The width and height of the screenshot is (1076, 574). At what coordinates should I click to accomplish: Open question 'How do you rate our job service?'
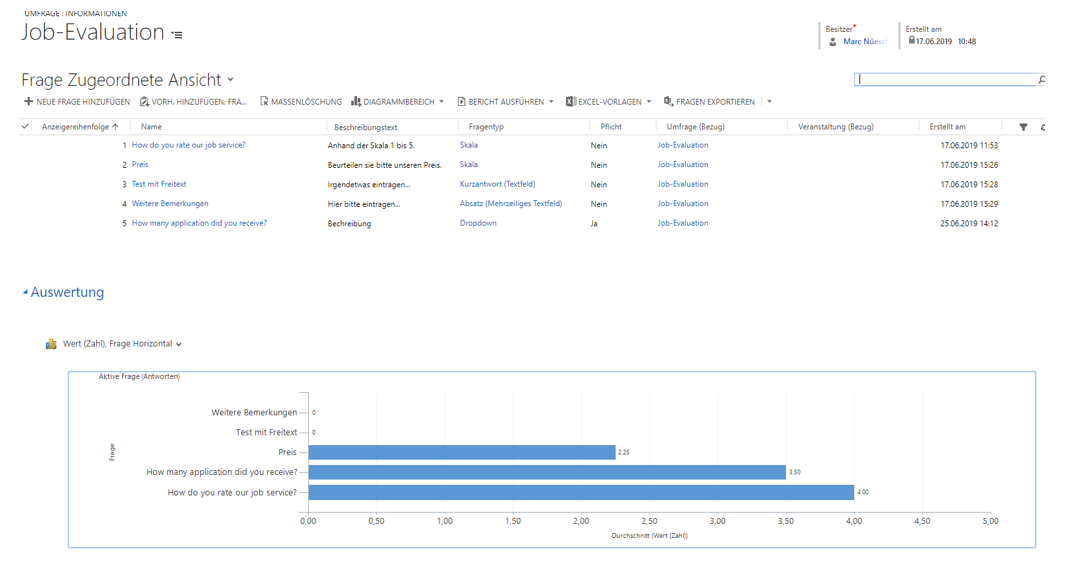pyautogui.click(x=188, y=146)
